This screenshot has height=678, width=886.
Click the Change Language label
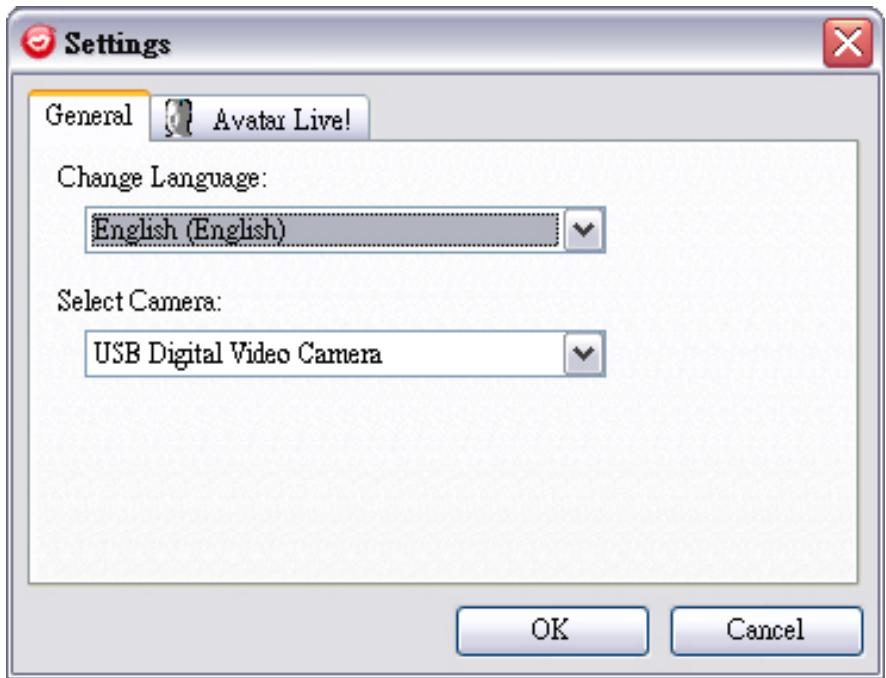click(161, 178)
